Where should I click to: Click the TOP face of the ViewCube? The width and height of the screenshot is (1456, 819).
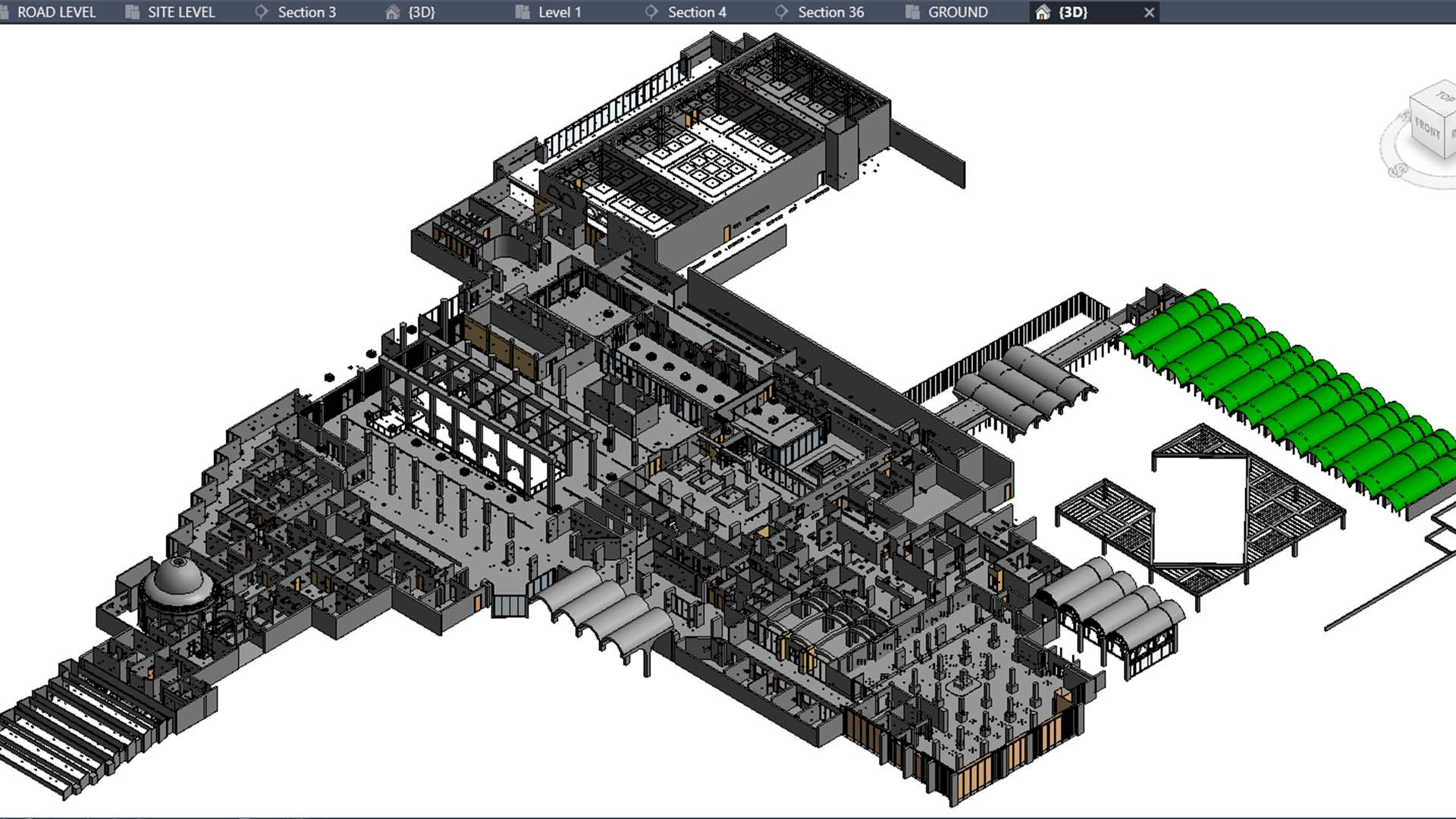coord(1439,99)
